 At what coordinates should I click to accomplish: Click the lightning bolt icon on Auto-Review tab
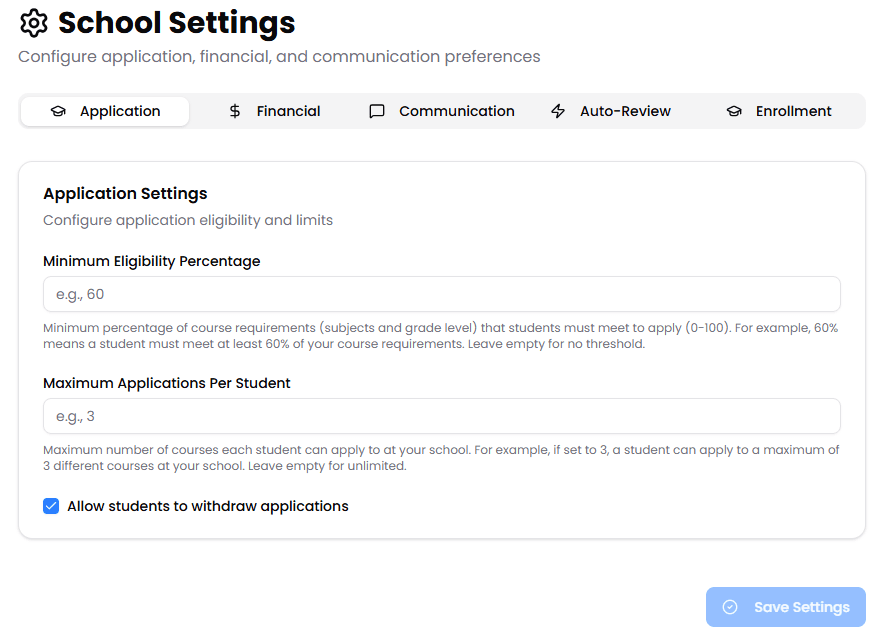click(557, 111)
